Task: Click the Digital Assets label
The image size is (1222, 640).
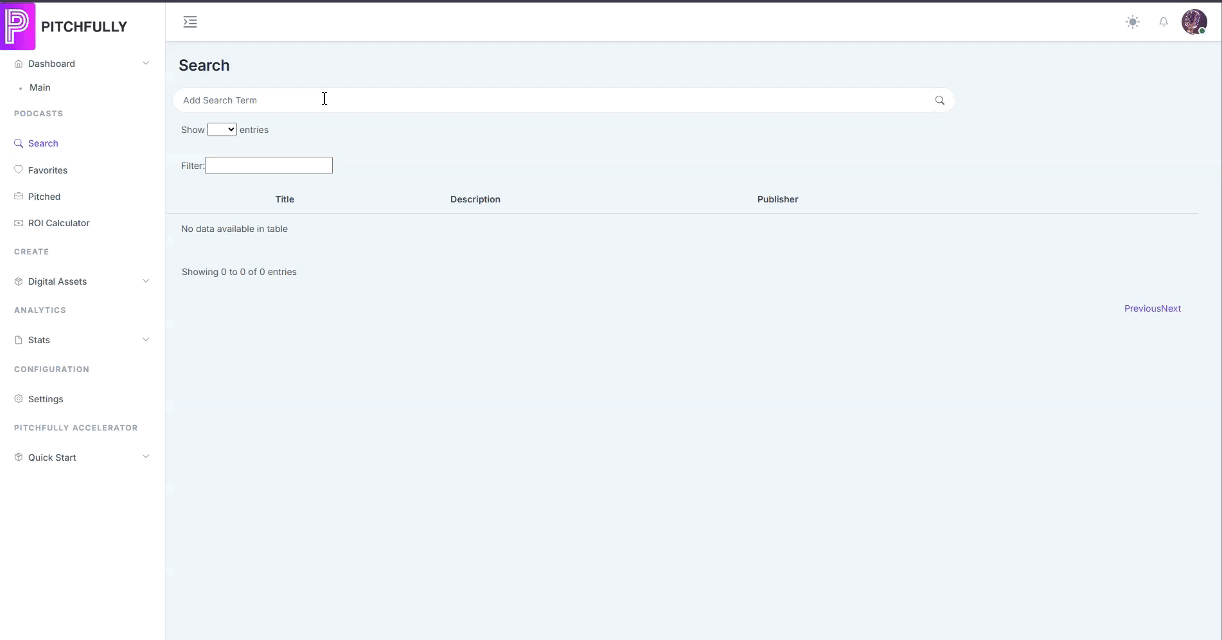Action: pyautogui.click(x=57, y=282)
